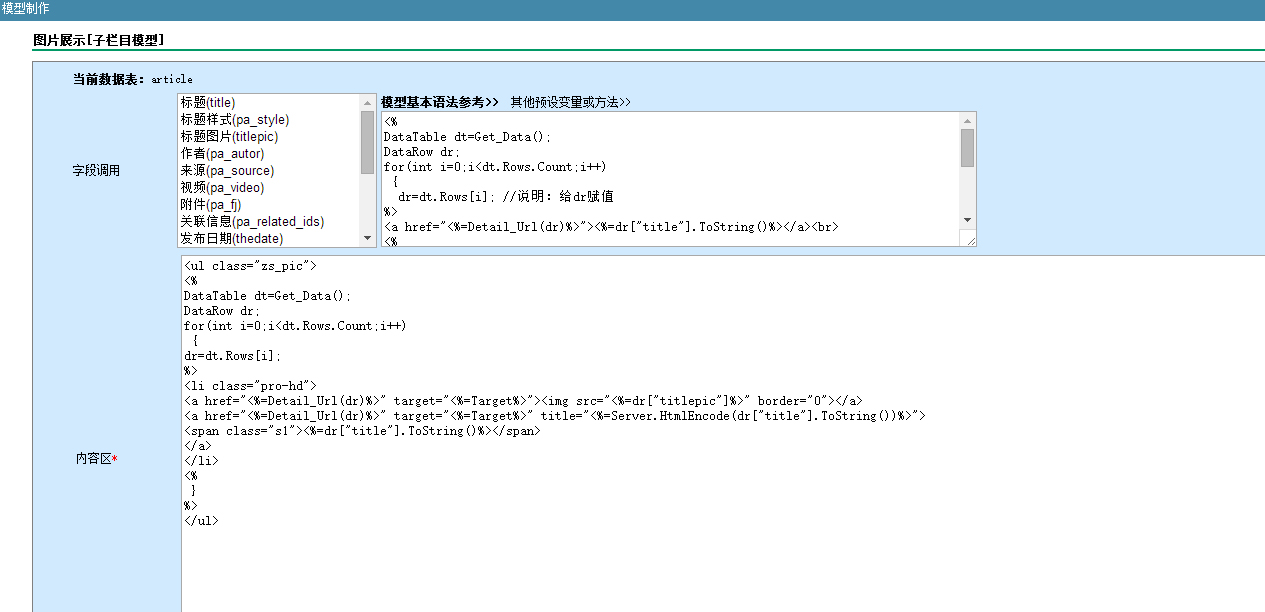Image resolution: width=1265 pixels, height=612 pixels.
Task: Expand the 模型基本语法参考>> section
Action: (439, 102)
